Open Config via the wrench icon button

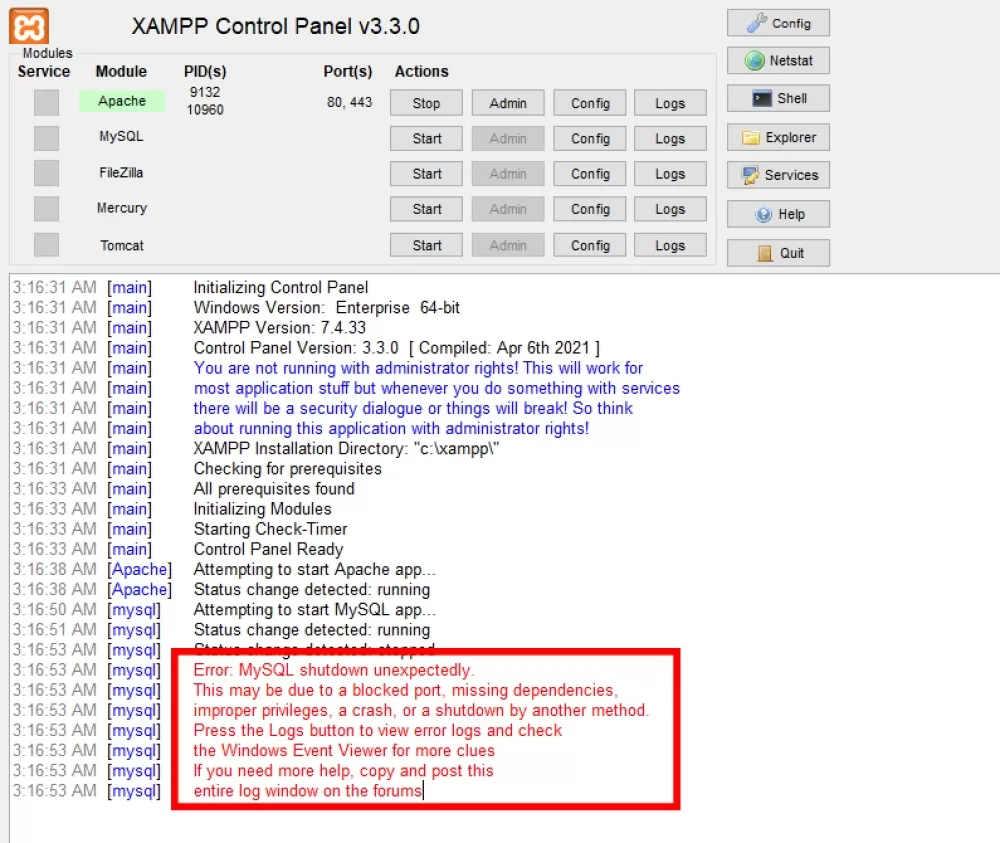(778, 24)
